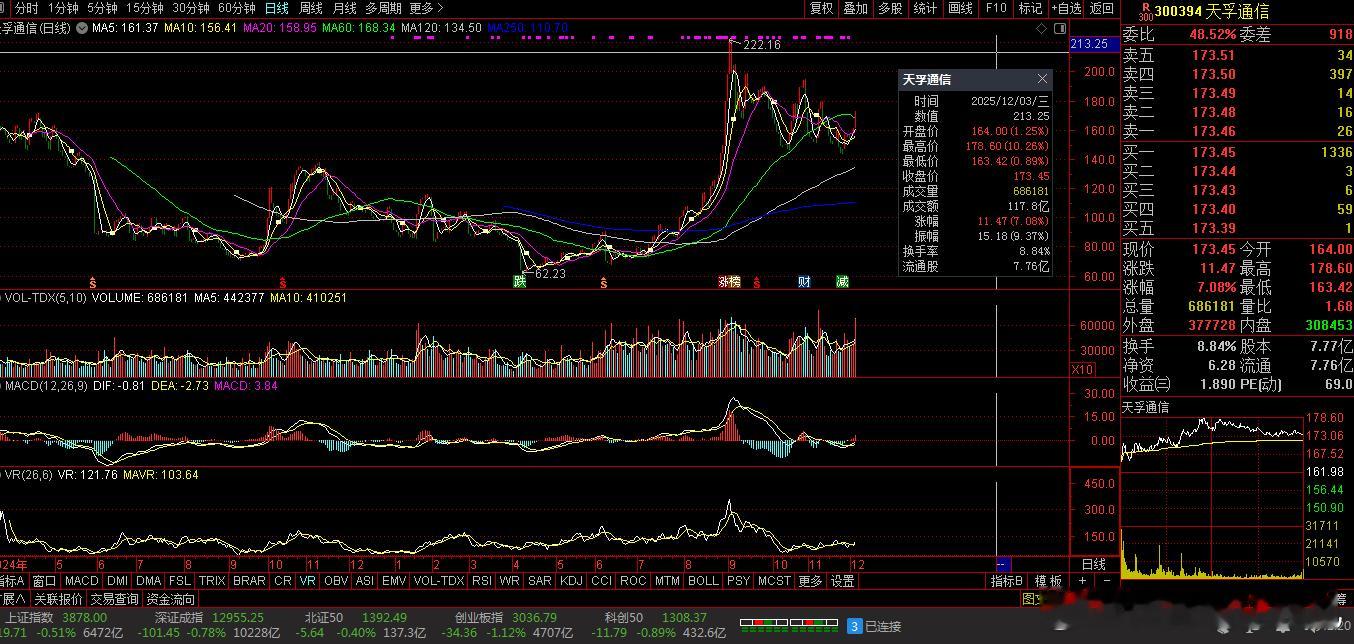The width and height of the screenshot is (1354, 644).
Task: Click the R300 badge next to 300394
Action: (x=1145, y=11)
